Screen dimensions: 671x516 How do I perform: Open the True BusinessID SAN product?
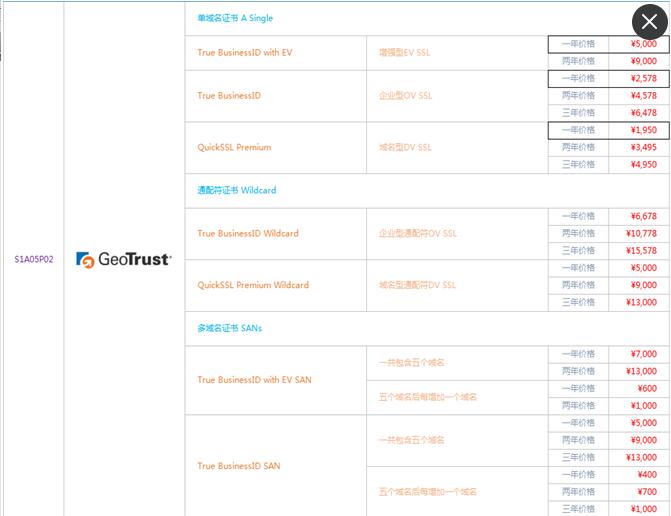(x=239, y=466)
